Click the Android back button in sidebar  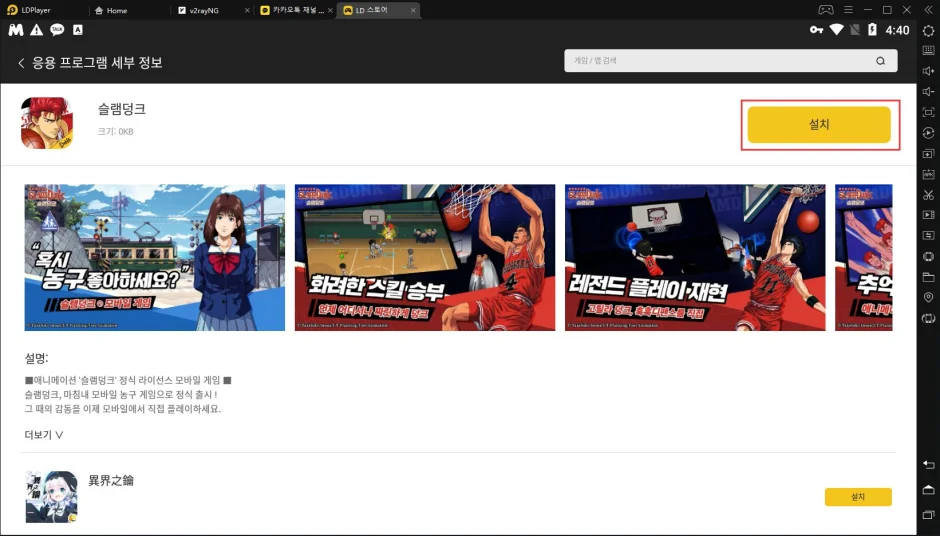(928, 465)
